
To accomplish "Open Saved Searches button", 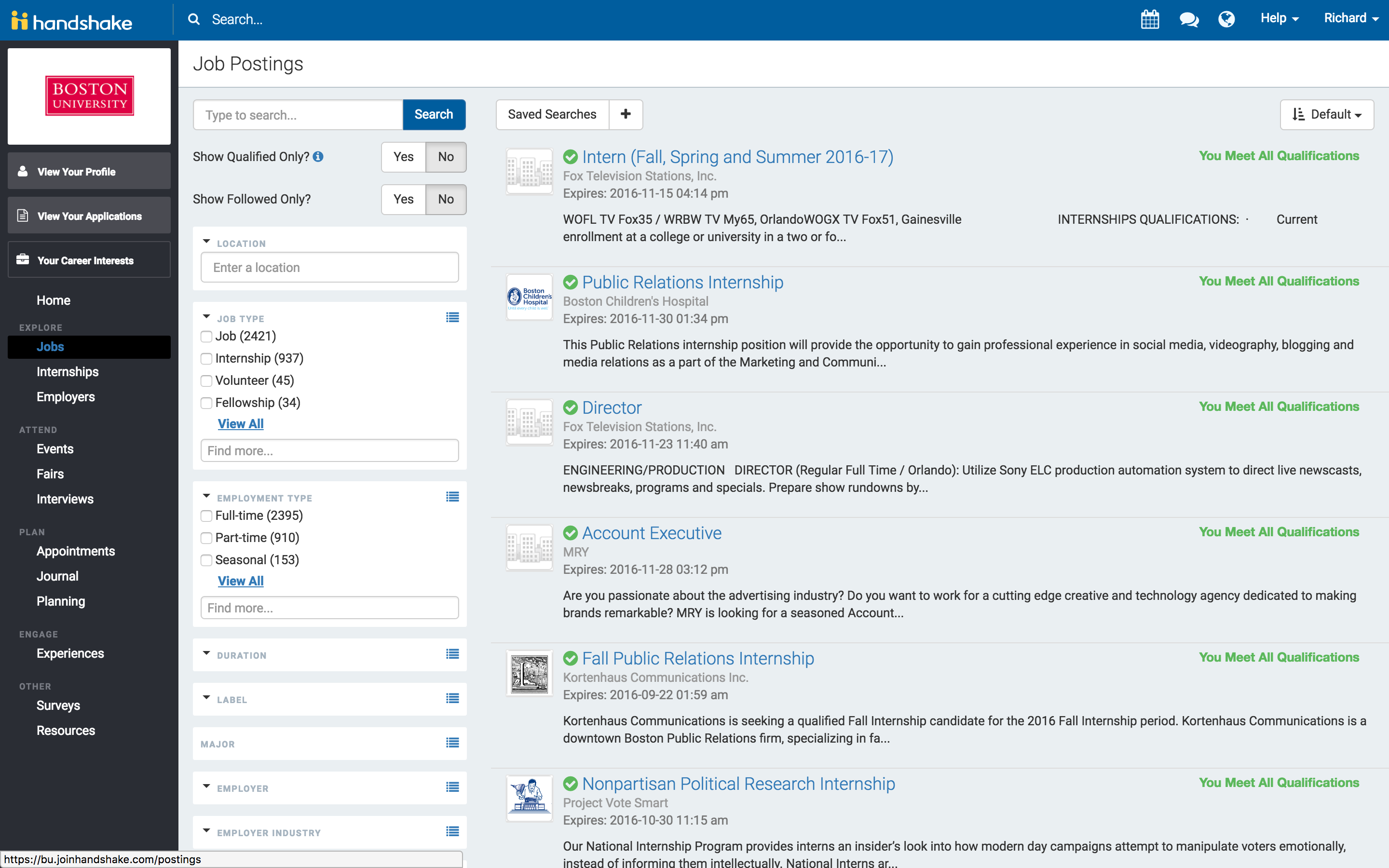I will pos(552,114).
